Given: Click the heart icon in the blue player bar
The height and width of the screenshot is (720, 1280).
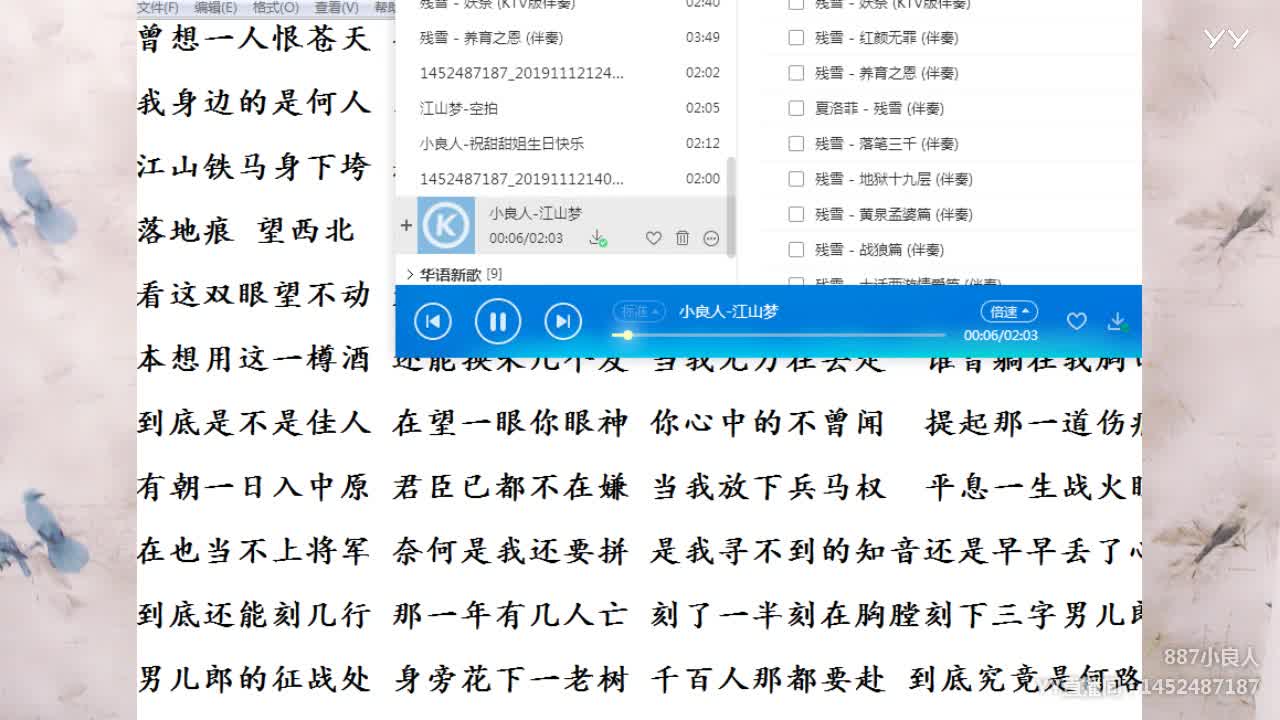Looking at the screenshot, I should tap(1077, 321).
